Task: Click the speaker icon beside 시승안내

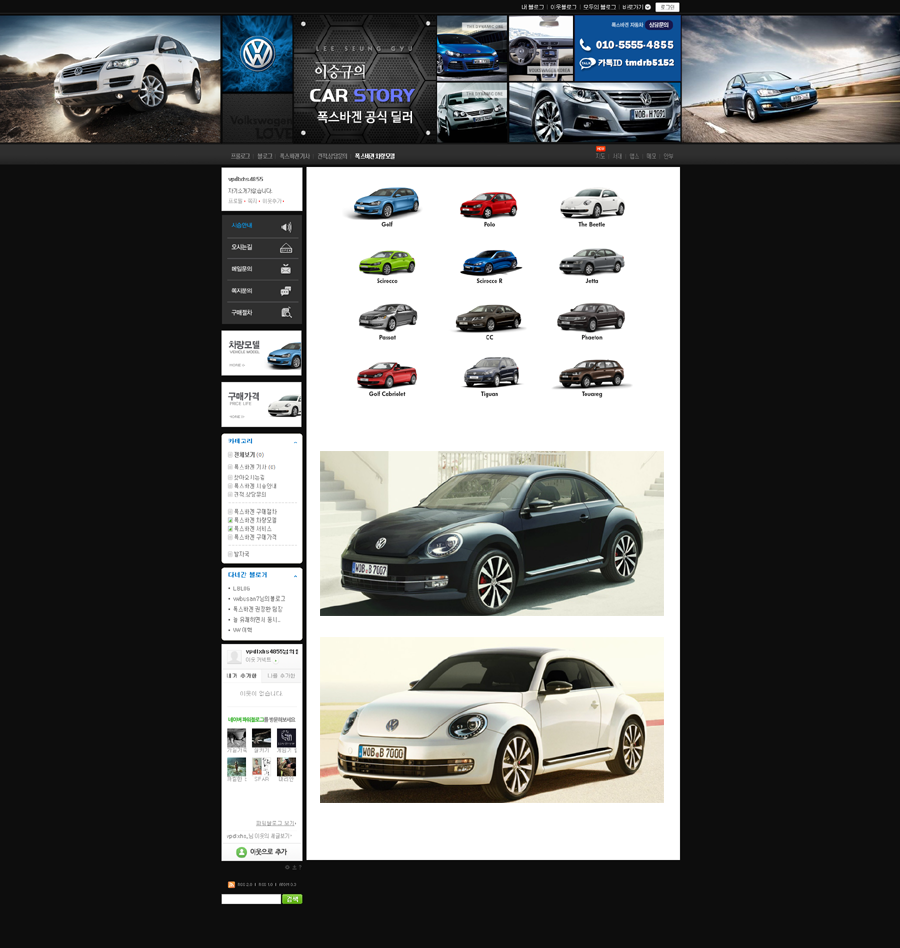Action: [286, 226]
